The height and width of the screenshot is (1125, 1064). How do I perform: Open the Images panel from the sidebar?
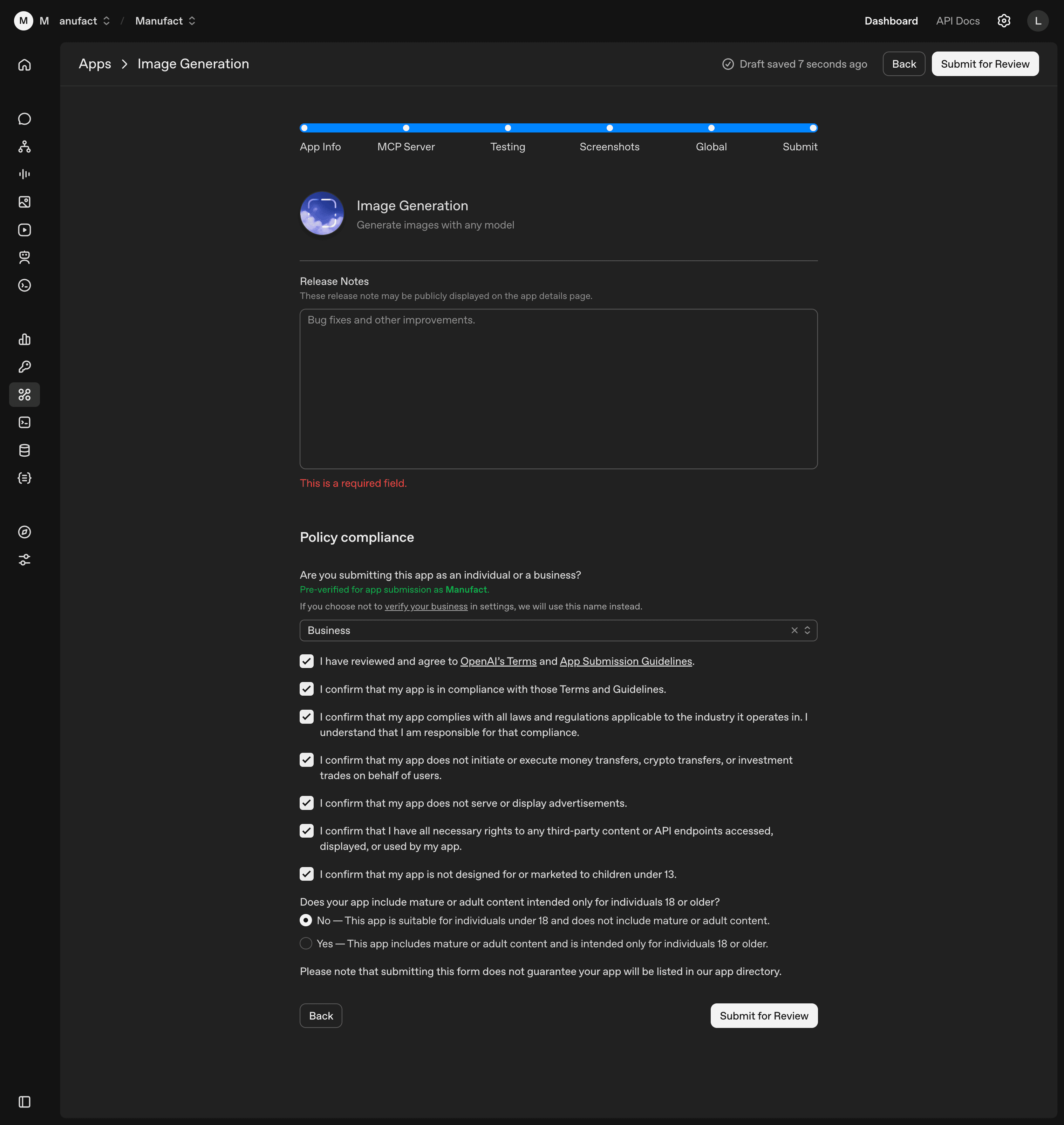25,202
